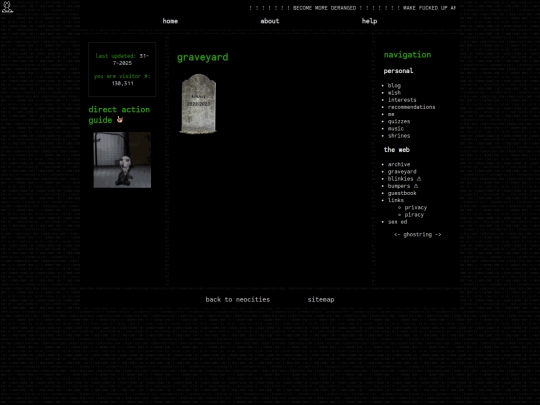Open the quizzes page
Screen dimensions: 540x405
[399, 122]
